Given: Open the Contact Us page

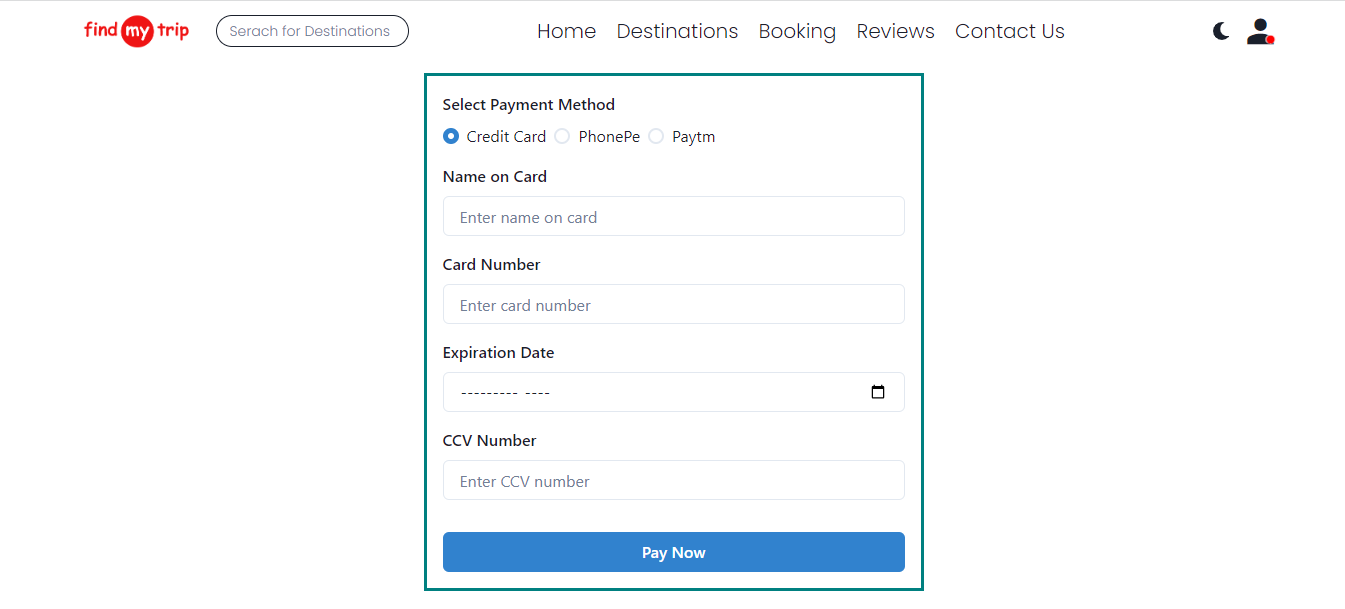Looking at the screenshot, I should tap(1009, 31).
